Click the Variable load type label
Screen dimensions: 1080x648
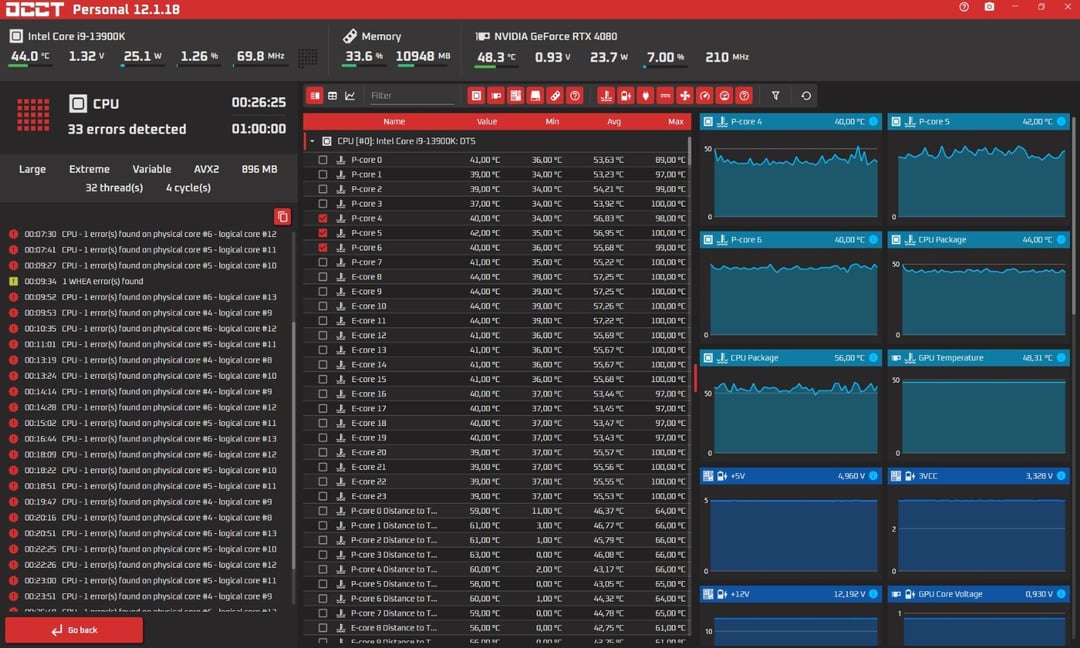tap(152, 169)
